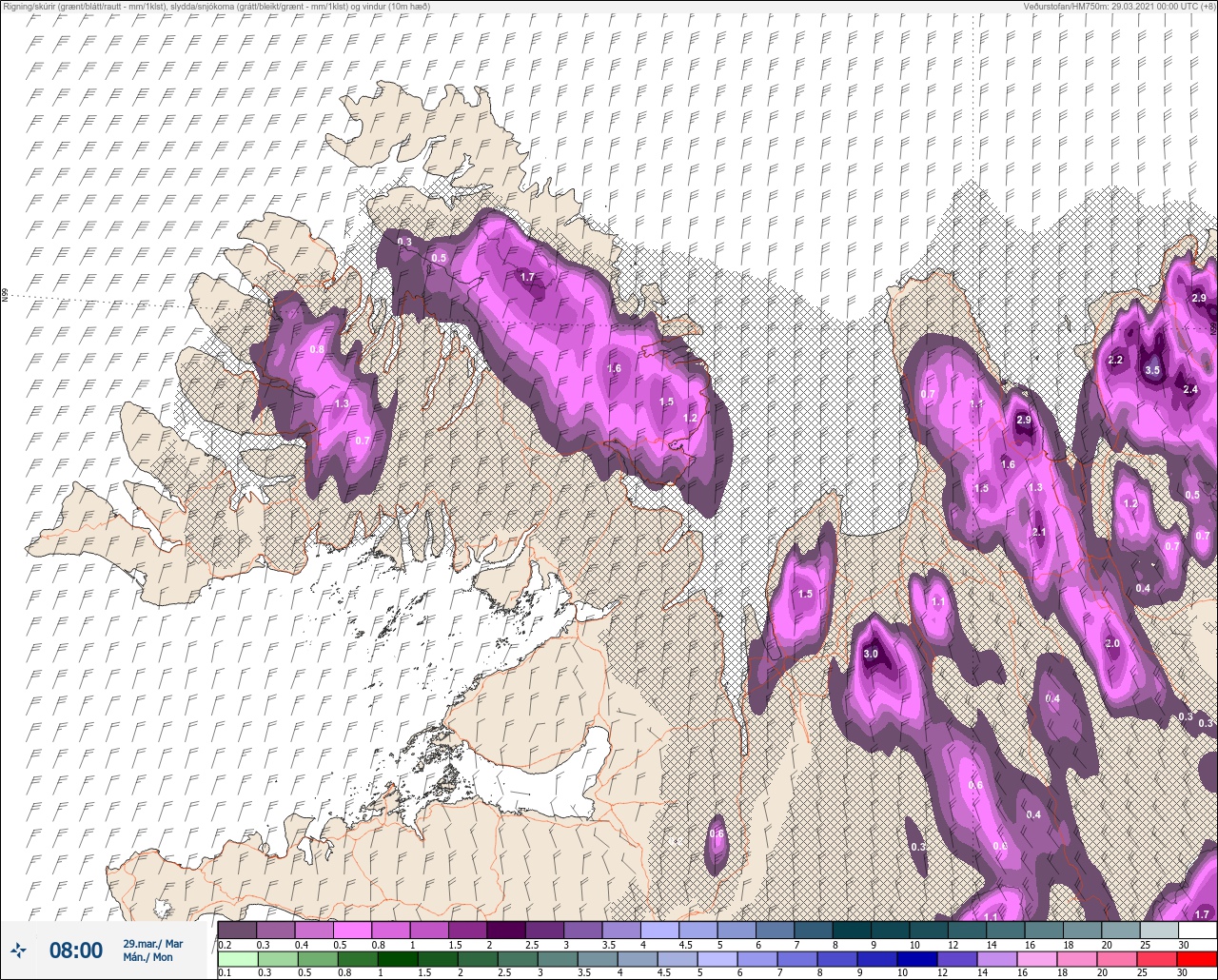Select upper legend swatch between 0.2 and 0.3
The height and width of the screenshot is (980, 1218).
(237, 930)
